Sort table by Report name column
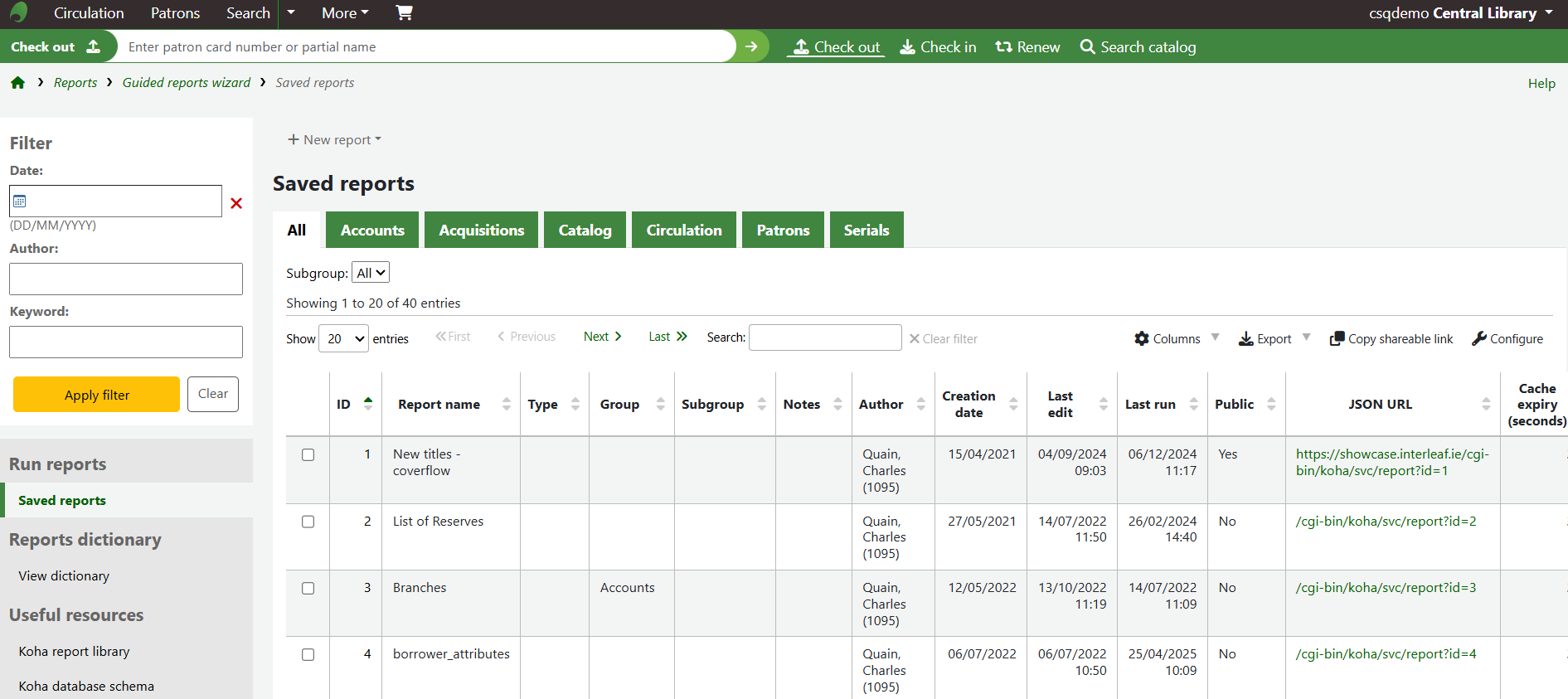Viewport: 1568px width, 699px height. (439, 405)
